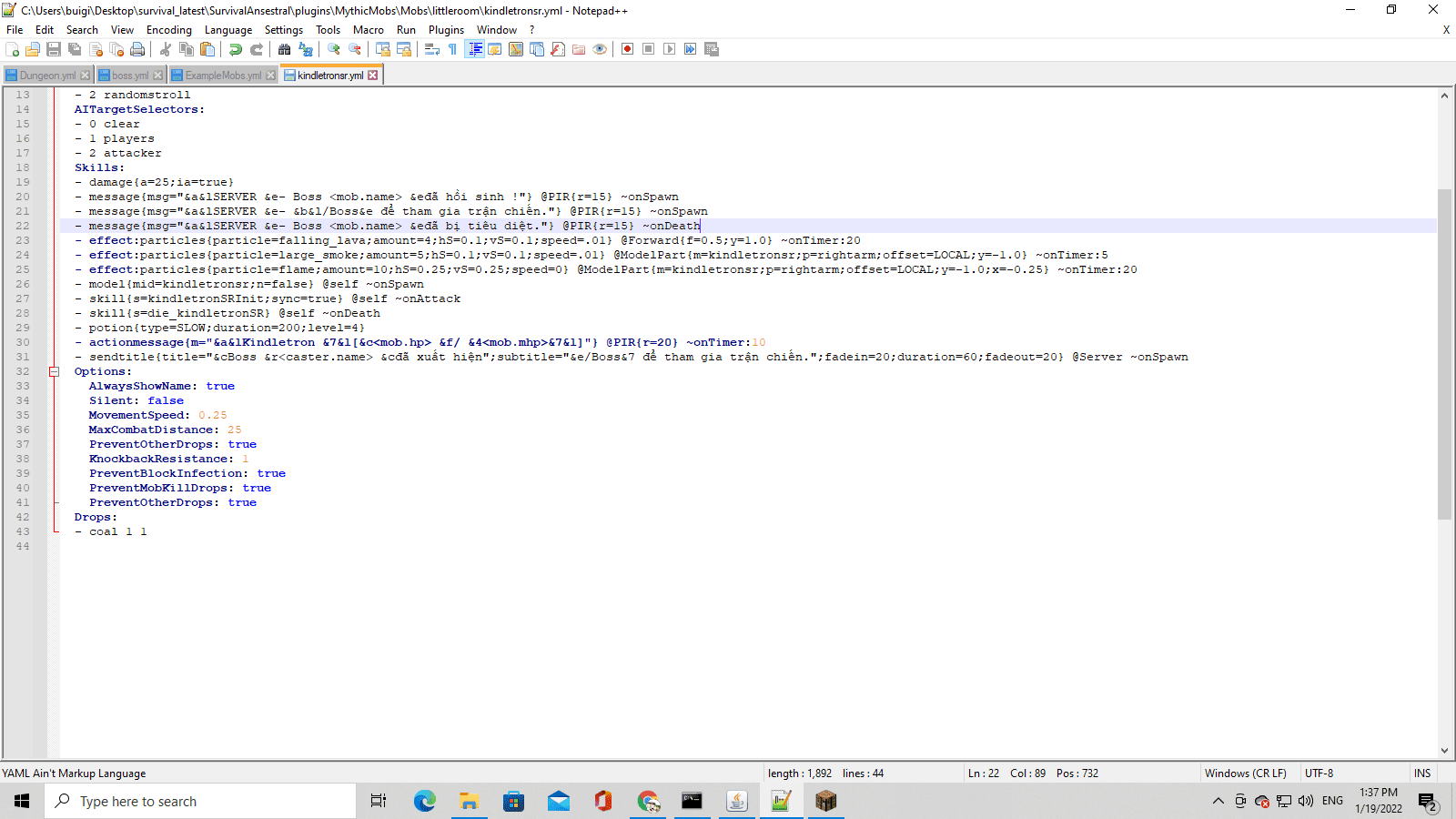Click the scroll down arrow in editor
This screenshot has height=819, width=1456.
pyautogui.click(x=1444, y=751)
